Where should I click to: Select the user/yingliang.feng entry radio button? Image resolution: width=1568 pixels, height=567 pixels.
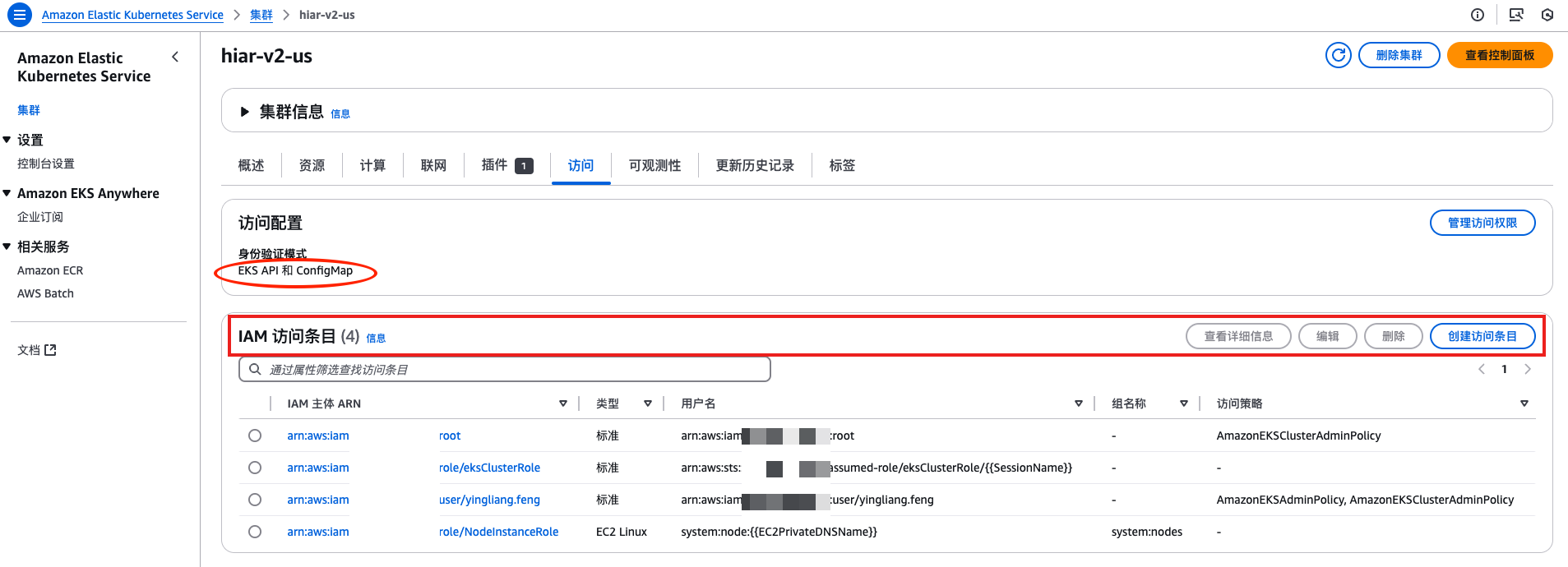(x=255, y=500)
